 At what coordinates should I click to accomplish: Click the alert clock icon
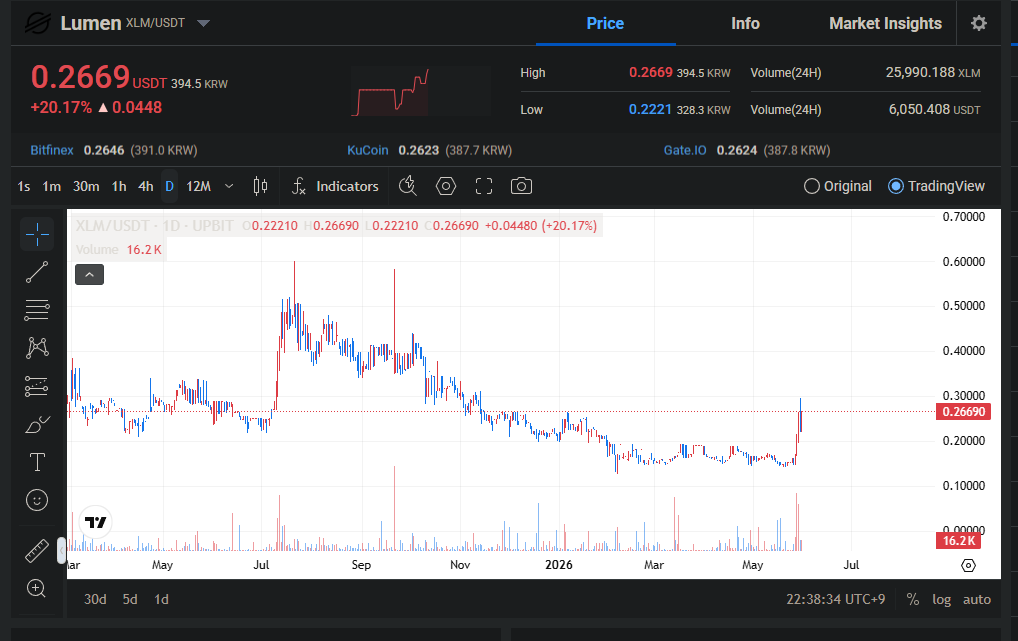click(408, 186)
